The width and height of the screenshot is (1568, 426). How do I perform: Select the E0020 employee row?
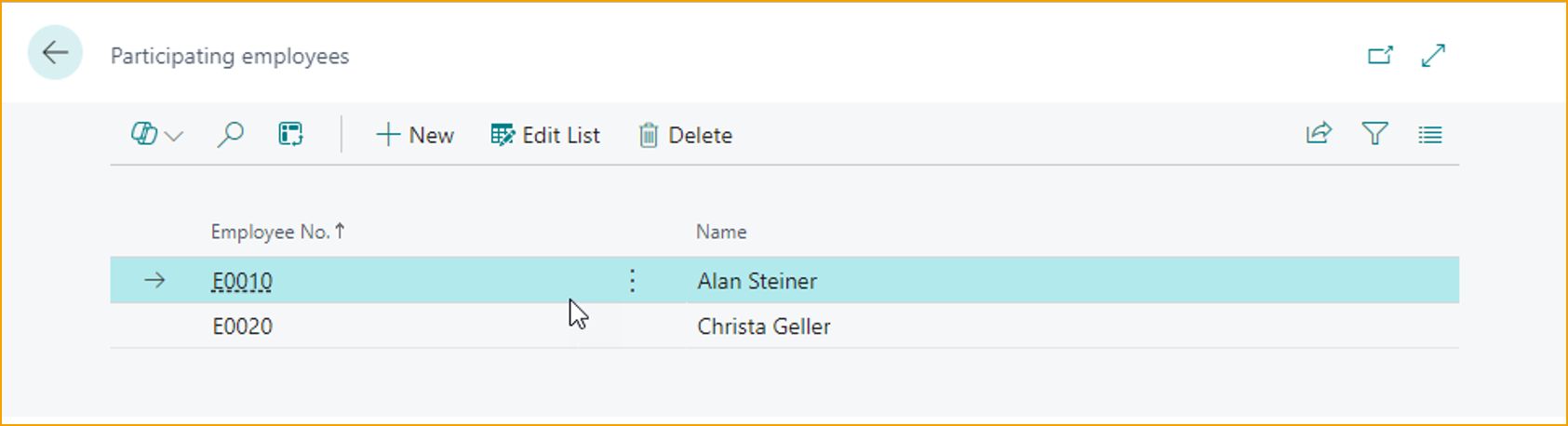pyautogui.click(x=242, y=326)
